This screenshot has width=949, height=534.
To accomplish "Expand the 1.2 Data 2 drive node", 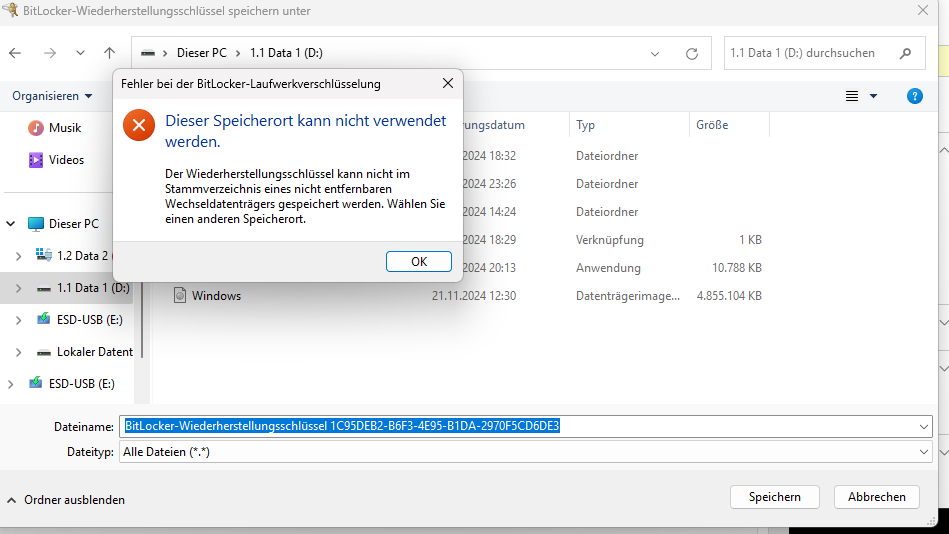I will pos(19,256).
